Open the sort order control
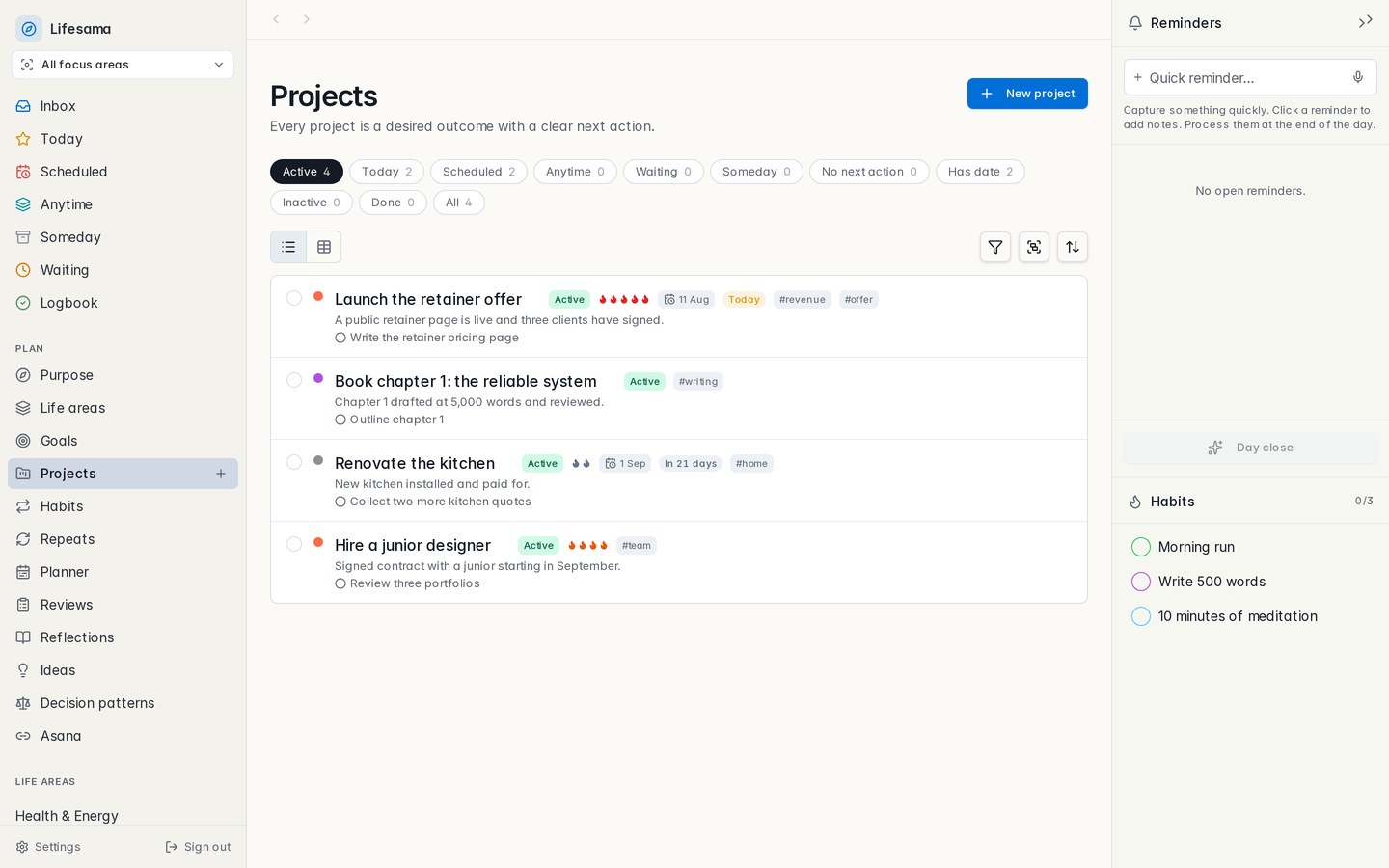The width and height of the screenshot is (1389, 868). coord(1073,247)
